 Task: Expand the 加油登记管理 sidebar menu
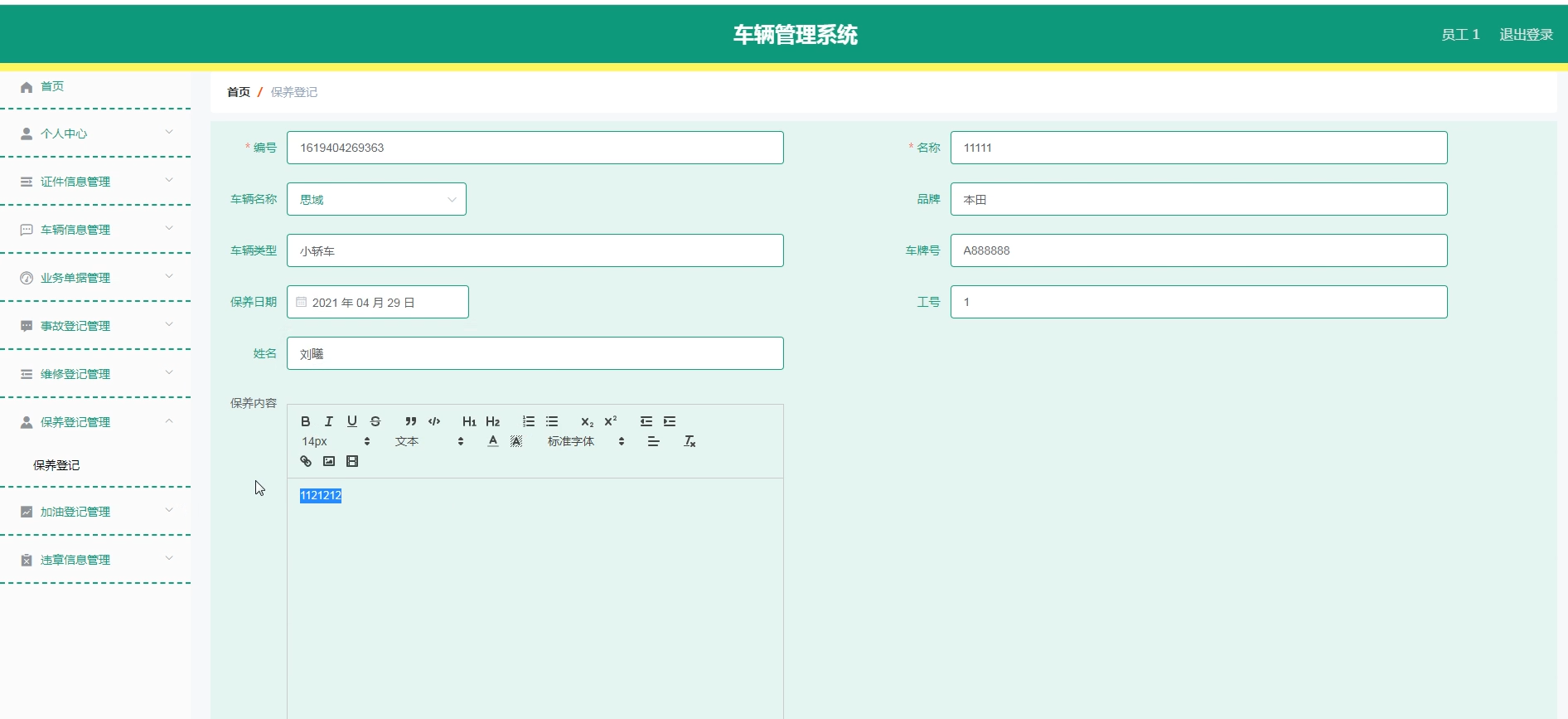(95, 512)
